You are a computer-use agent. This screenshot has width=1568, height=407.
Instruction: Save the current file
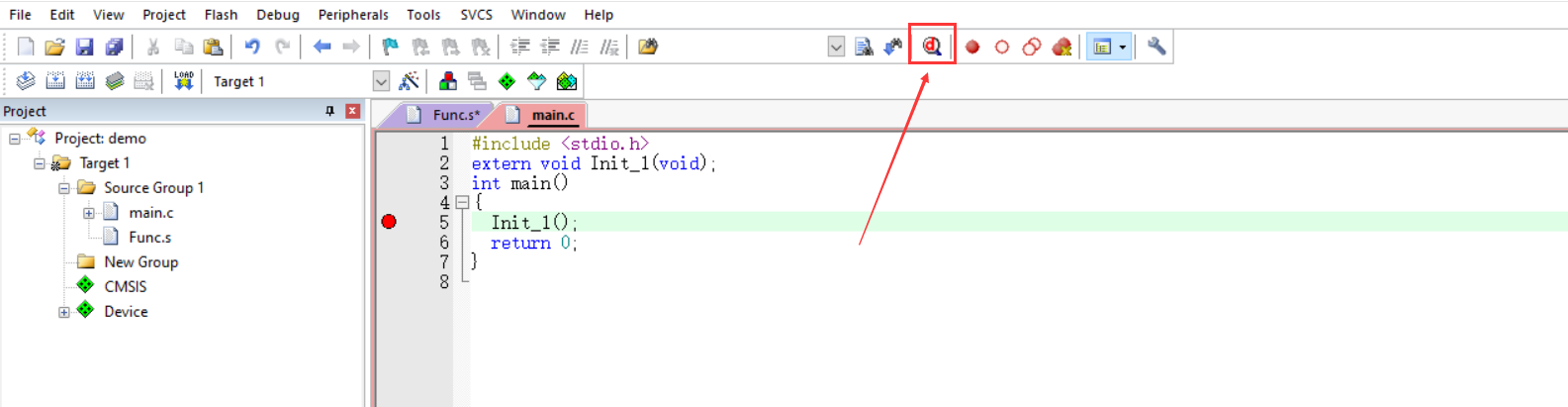[85, 47]
